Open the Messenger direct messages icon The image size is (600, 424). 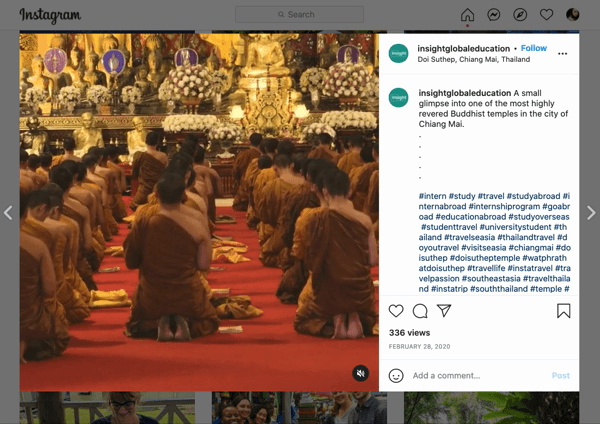pos(494,15)
